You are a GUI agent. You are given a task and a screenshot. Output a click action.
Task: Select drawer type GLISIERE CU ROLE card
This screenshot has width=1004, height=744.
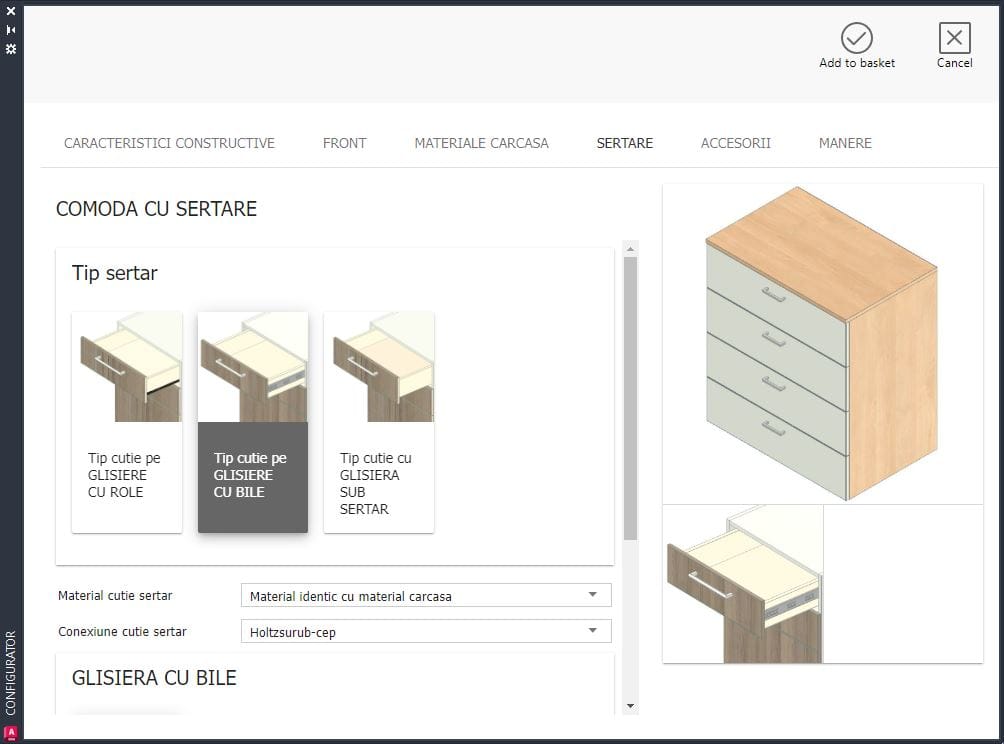[127, 422]
